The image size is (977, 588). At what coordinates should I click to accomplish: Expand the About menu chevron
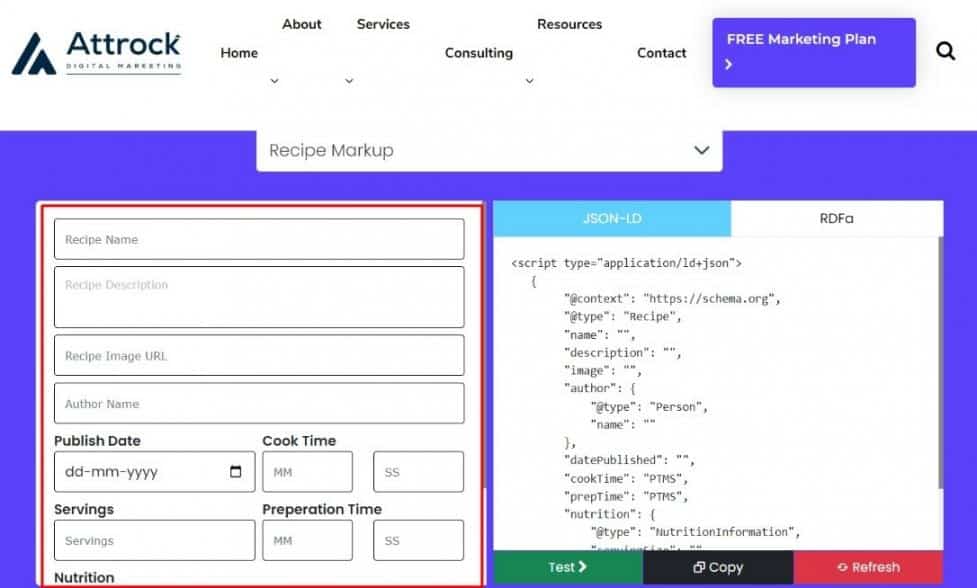(274, 81)
